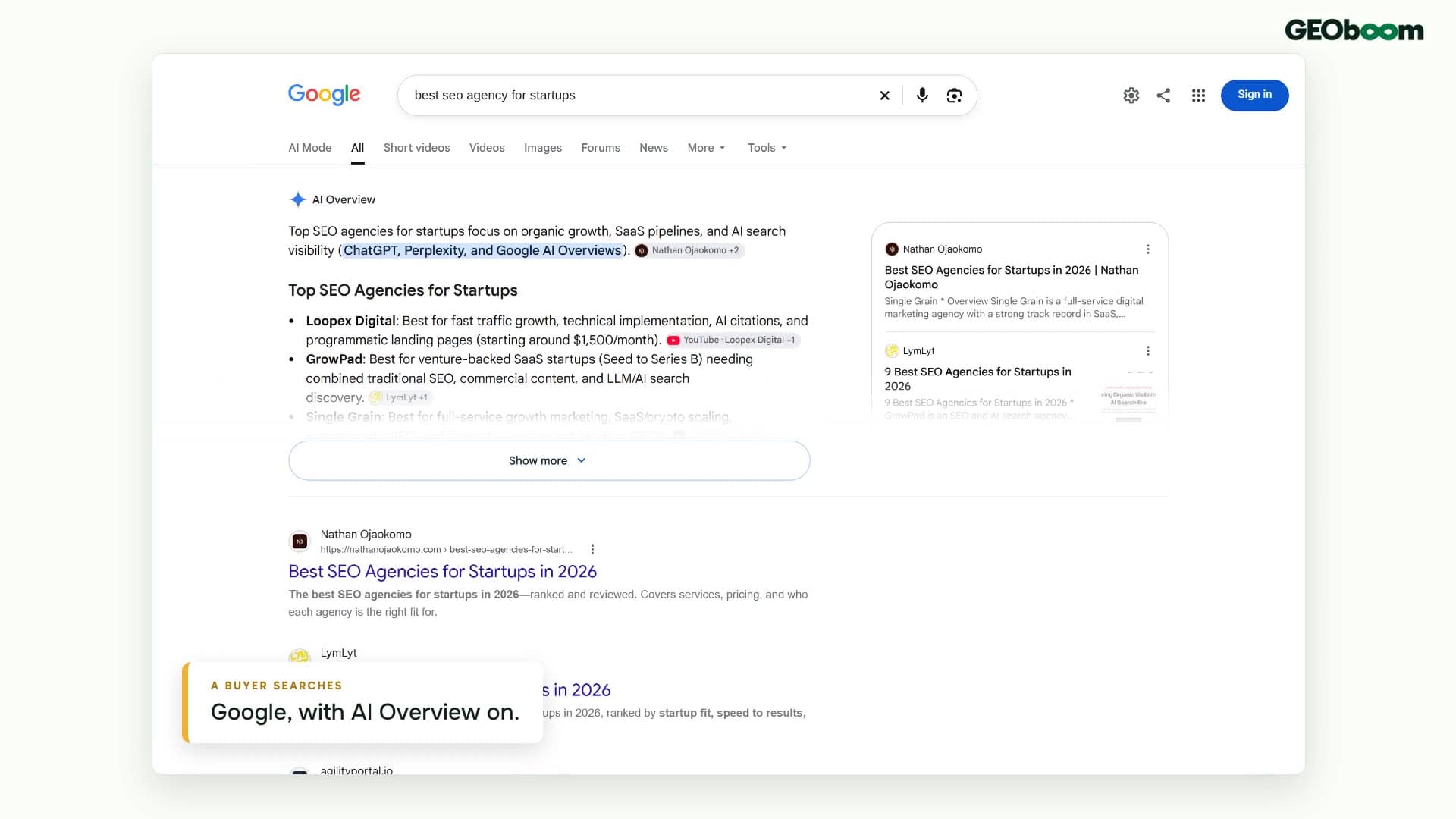Click the Loopex Digital agency name
Viewport: 1456px width, 819px height.
(350, 321)
